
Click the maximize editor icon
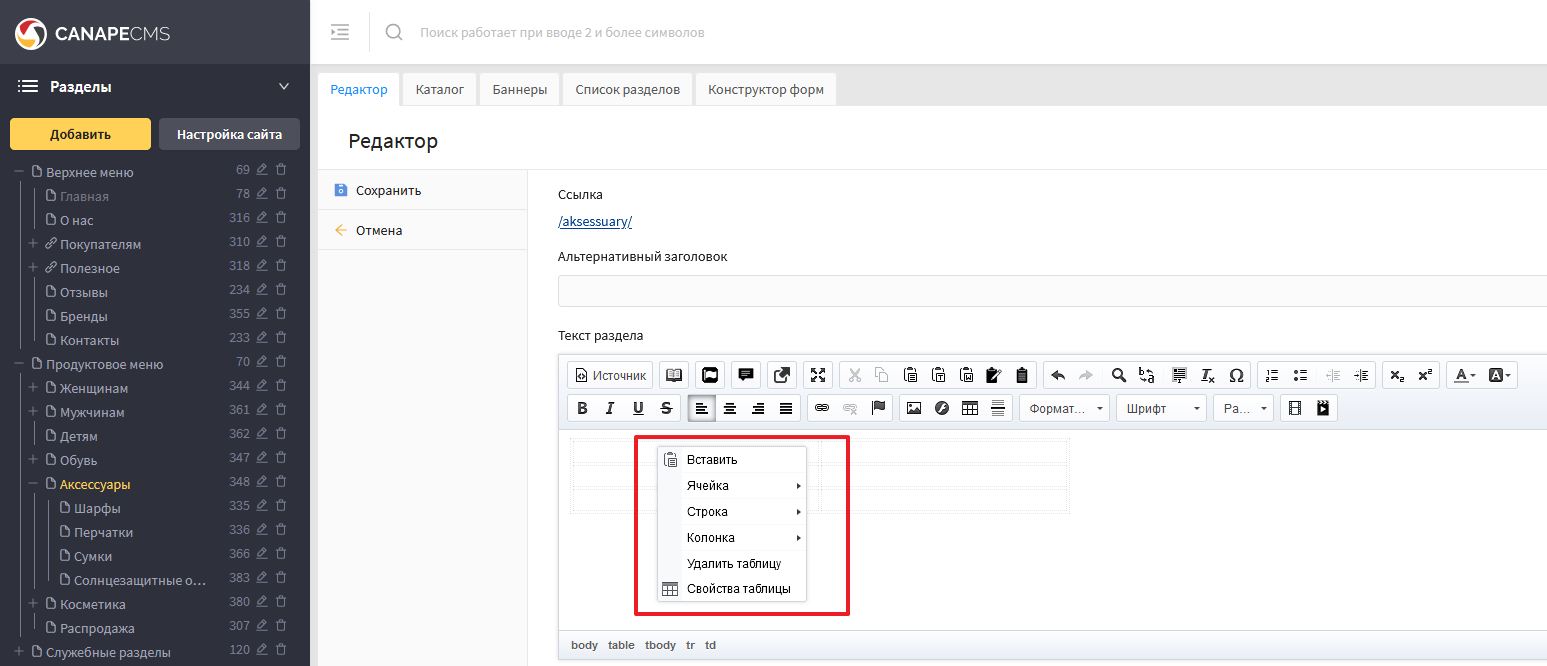coord(818,375)
